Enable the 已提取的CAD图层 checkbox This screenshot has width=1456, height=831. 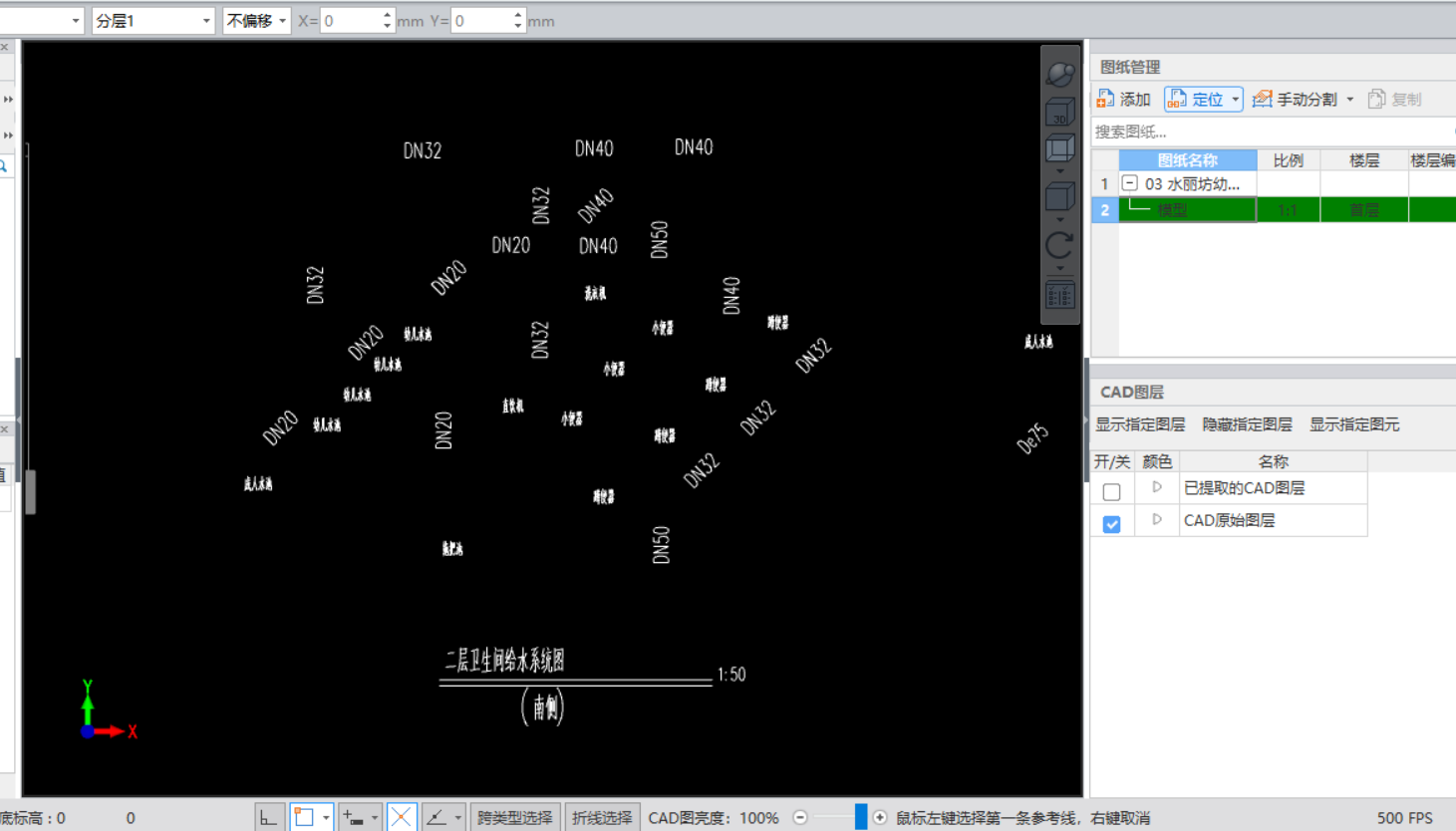point(1111,491)
